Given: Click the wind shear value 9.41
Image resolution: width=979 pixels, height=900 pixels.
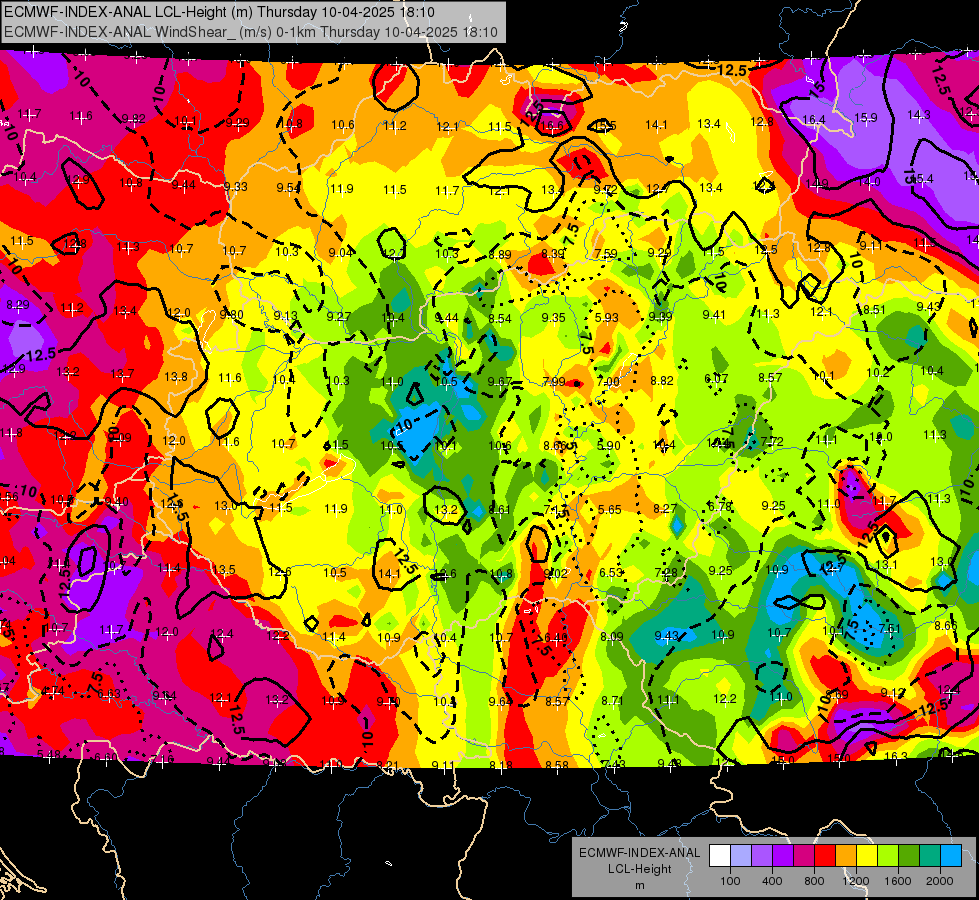Looking at the screenshot, I should 714,315.
